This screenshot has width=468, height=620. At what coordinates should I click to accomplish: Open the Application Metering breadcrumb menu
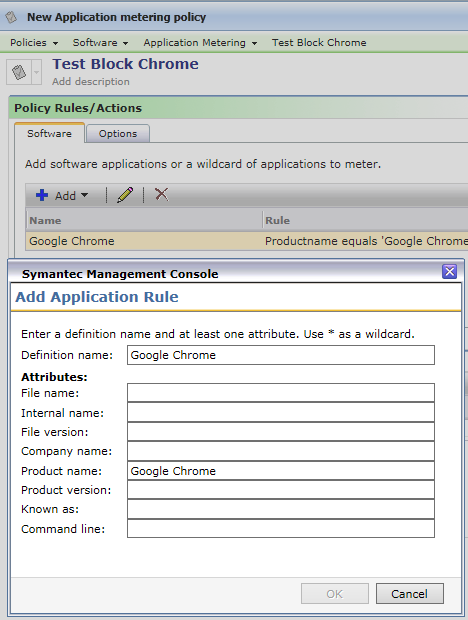tap(200, 43)
